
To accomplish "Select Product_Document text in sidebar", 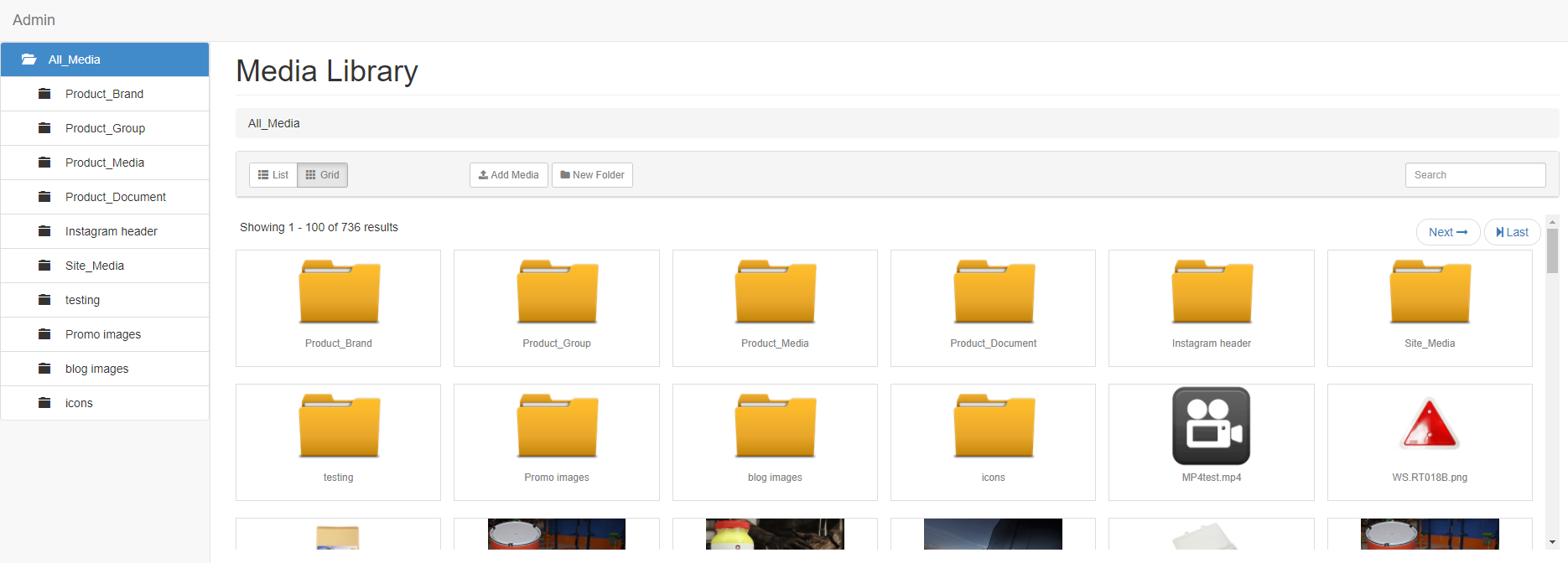I will pos(116,197).
